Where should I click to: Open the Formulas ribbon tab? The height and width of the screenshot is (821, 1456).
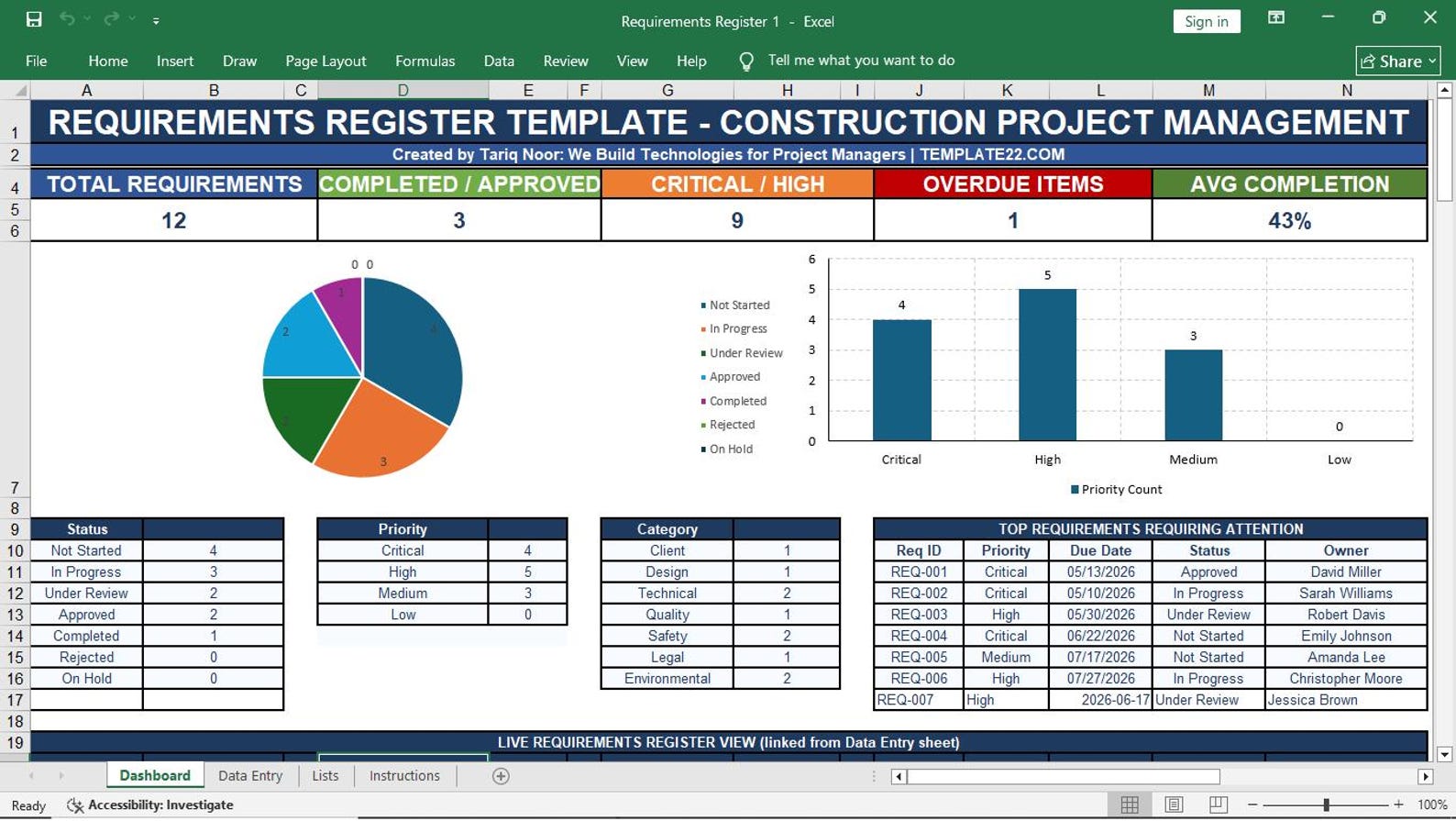(x=425, y=61)
